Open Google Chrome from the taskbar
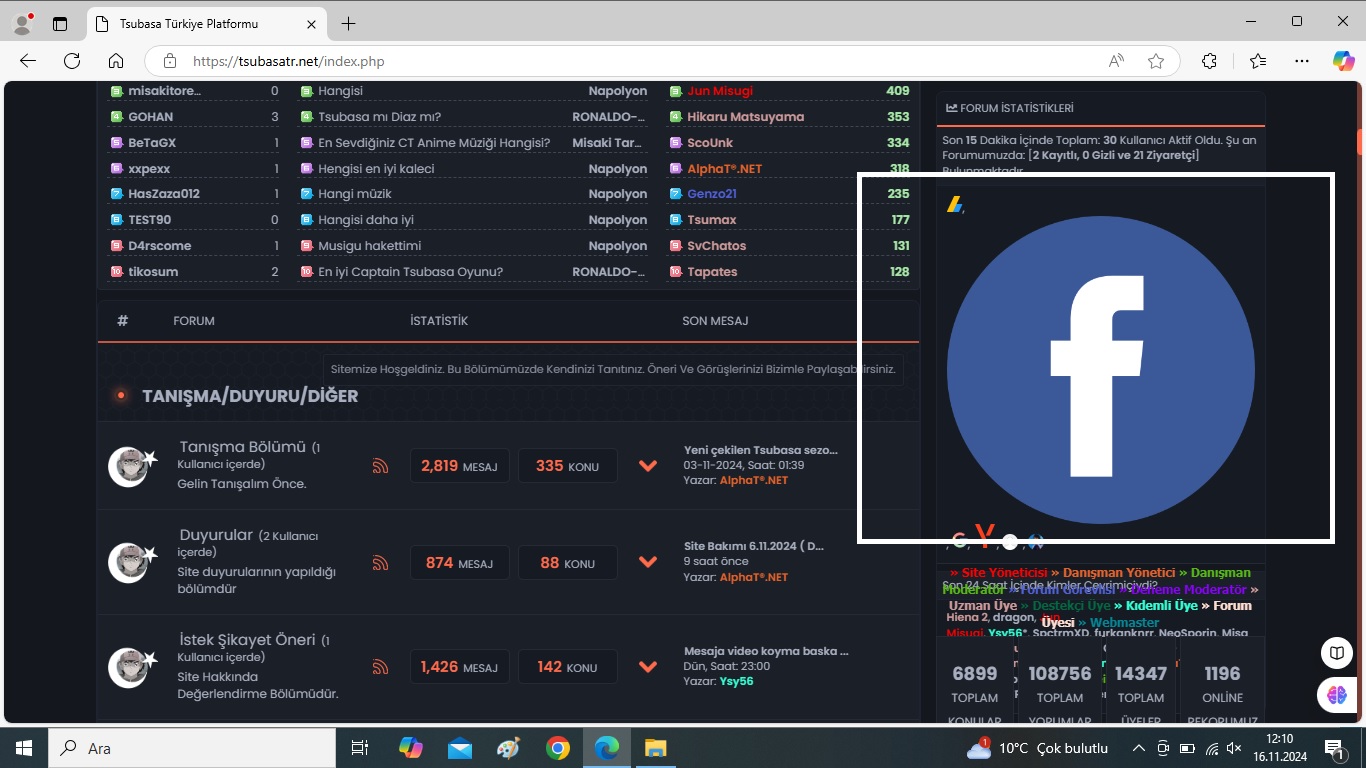The height and width of the screenshot is (768, 1366). pyautogui.click(x=558, y=748)
